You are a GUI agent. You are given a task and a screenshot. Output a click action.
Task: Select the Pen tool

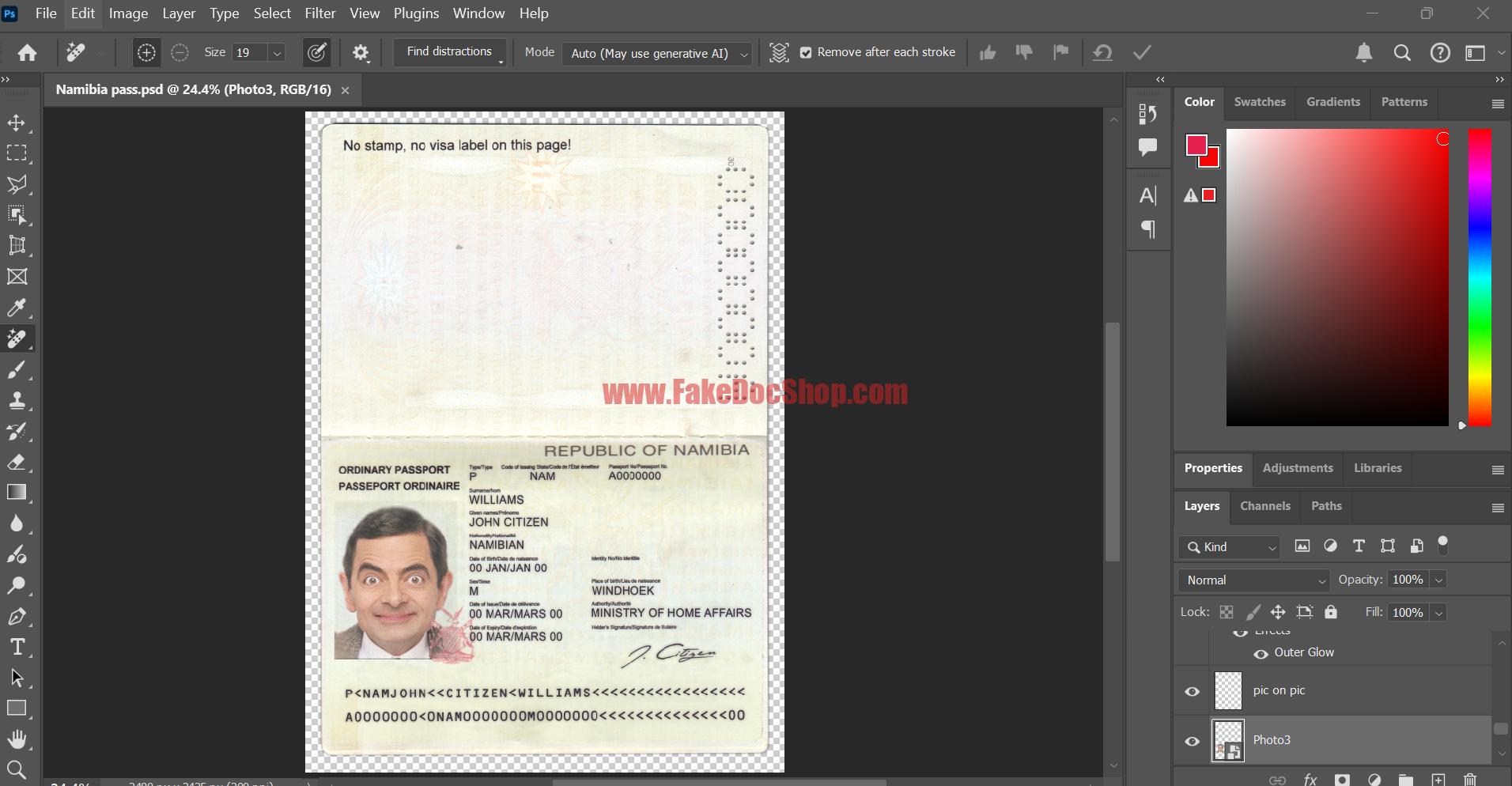17,616
